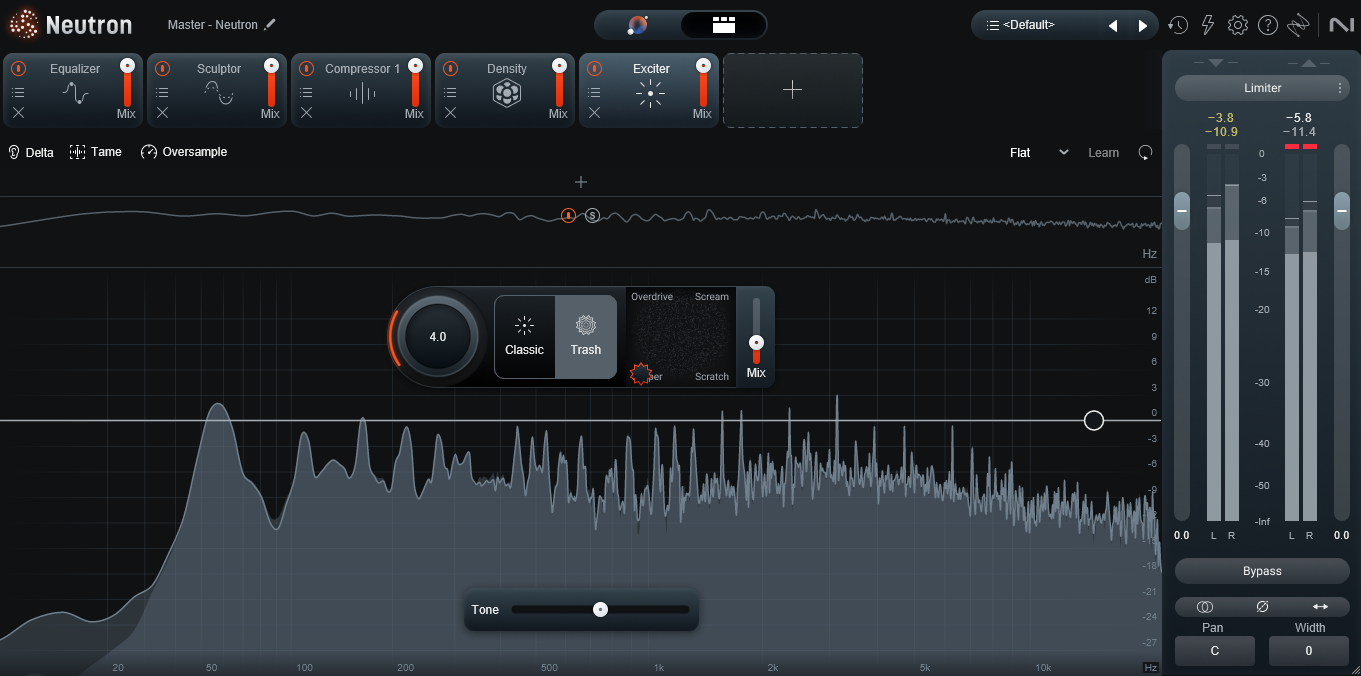Open the Sculptor module preset list
This screenshot has height=676, width=1361.
[x=162, y=92]
